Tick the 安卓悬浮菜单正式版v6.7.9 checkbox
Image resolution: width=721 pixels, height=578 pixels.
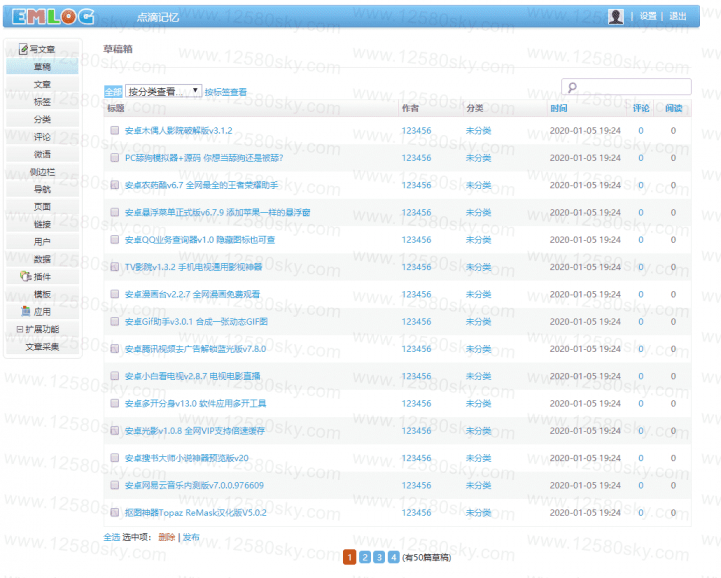tap(114, 212)
